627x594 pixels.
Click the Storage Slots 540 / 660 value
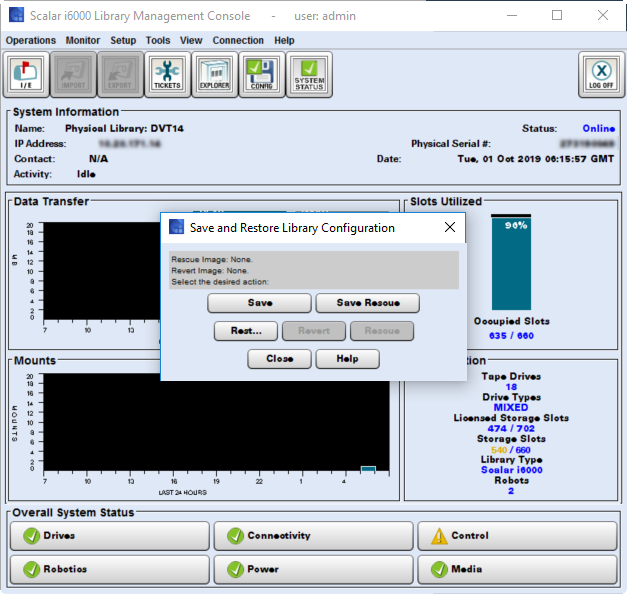[x=511, y=450]
